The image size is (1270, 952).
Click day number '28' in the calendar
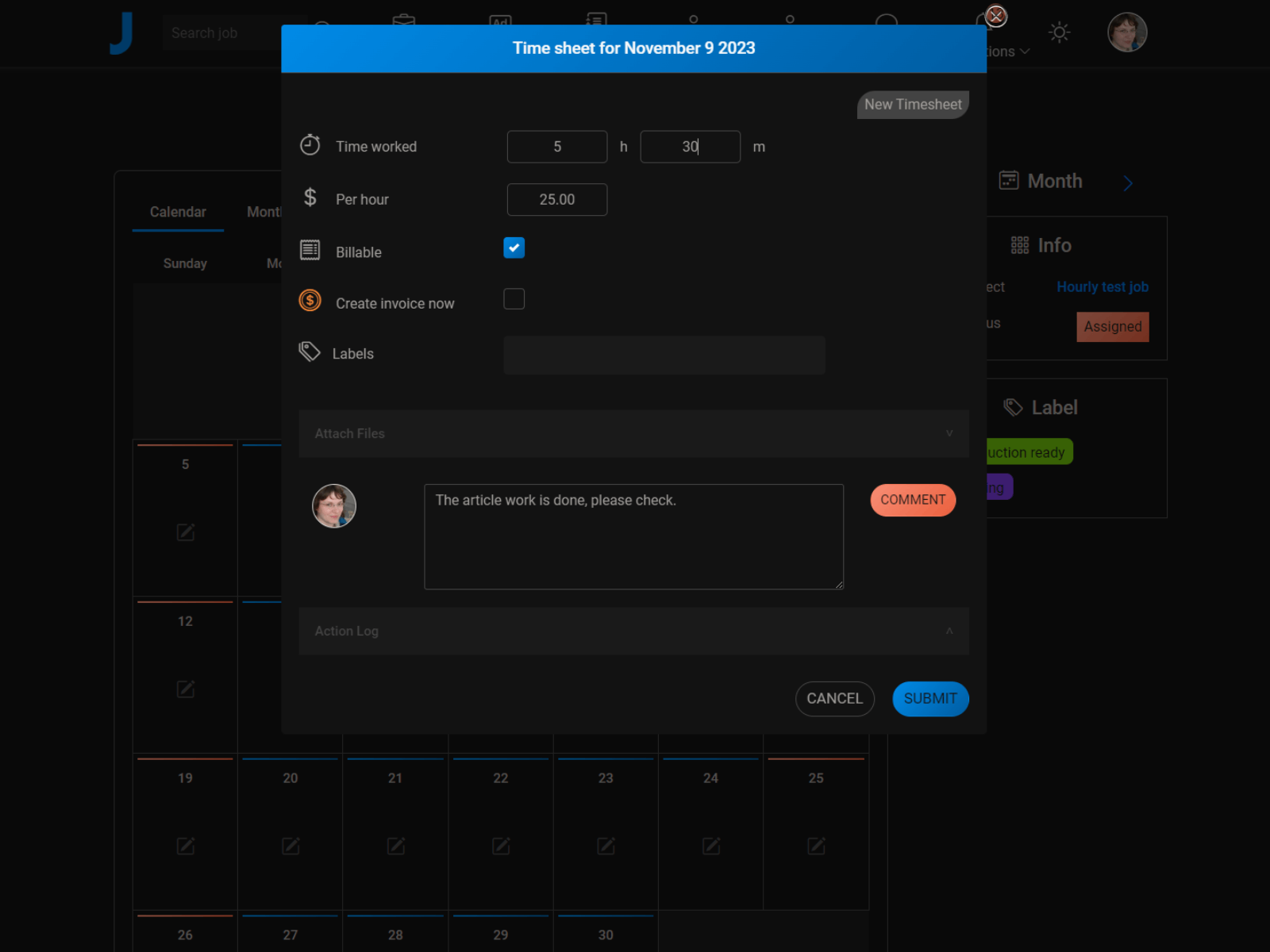coord(395,935)
